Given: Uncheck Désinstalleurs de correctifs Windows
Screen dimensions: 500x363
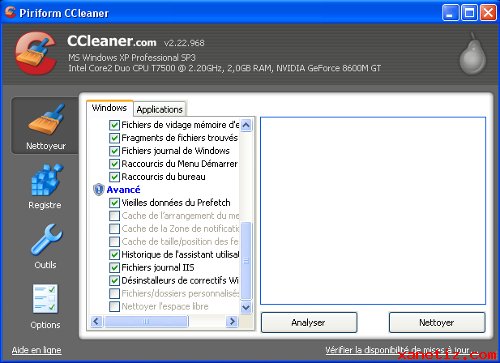Looking at the screenshot, I should 114,281.
